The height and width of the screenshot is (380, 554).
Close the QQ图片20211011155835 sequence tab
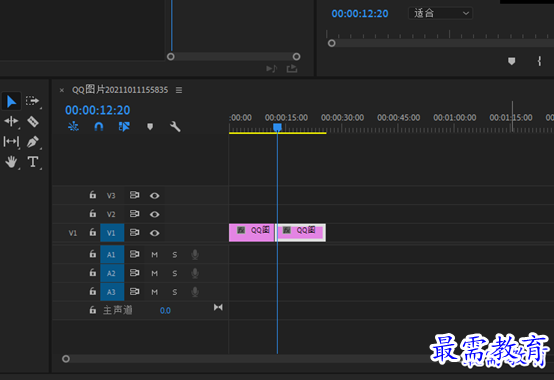62,90
